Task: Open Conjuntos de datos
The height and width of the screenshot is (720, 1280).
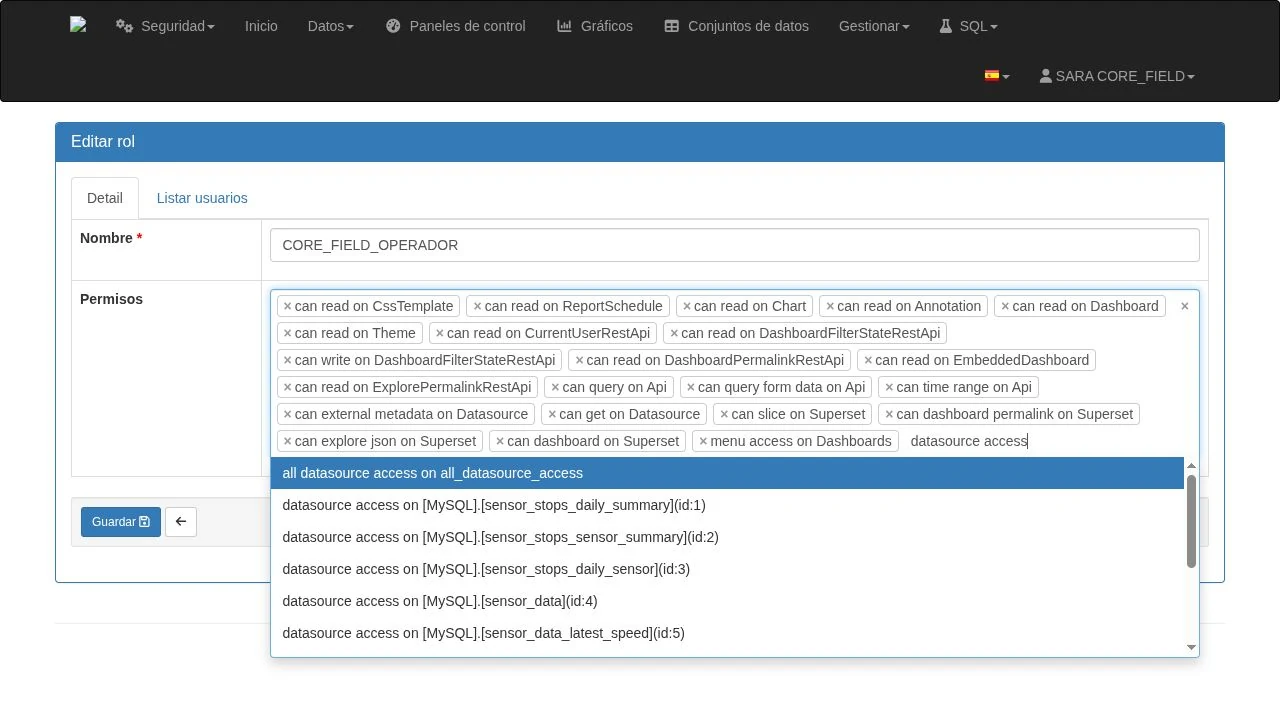Action: pos(736,26)
